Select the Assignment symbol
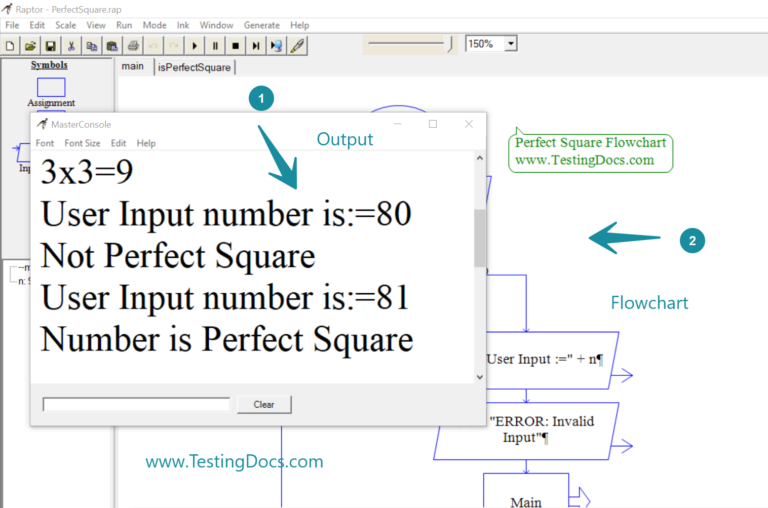Viewport: 768px width, 508px height. tap(50, 88)
